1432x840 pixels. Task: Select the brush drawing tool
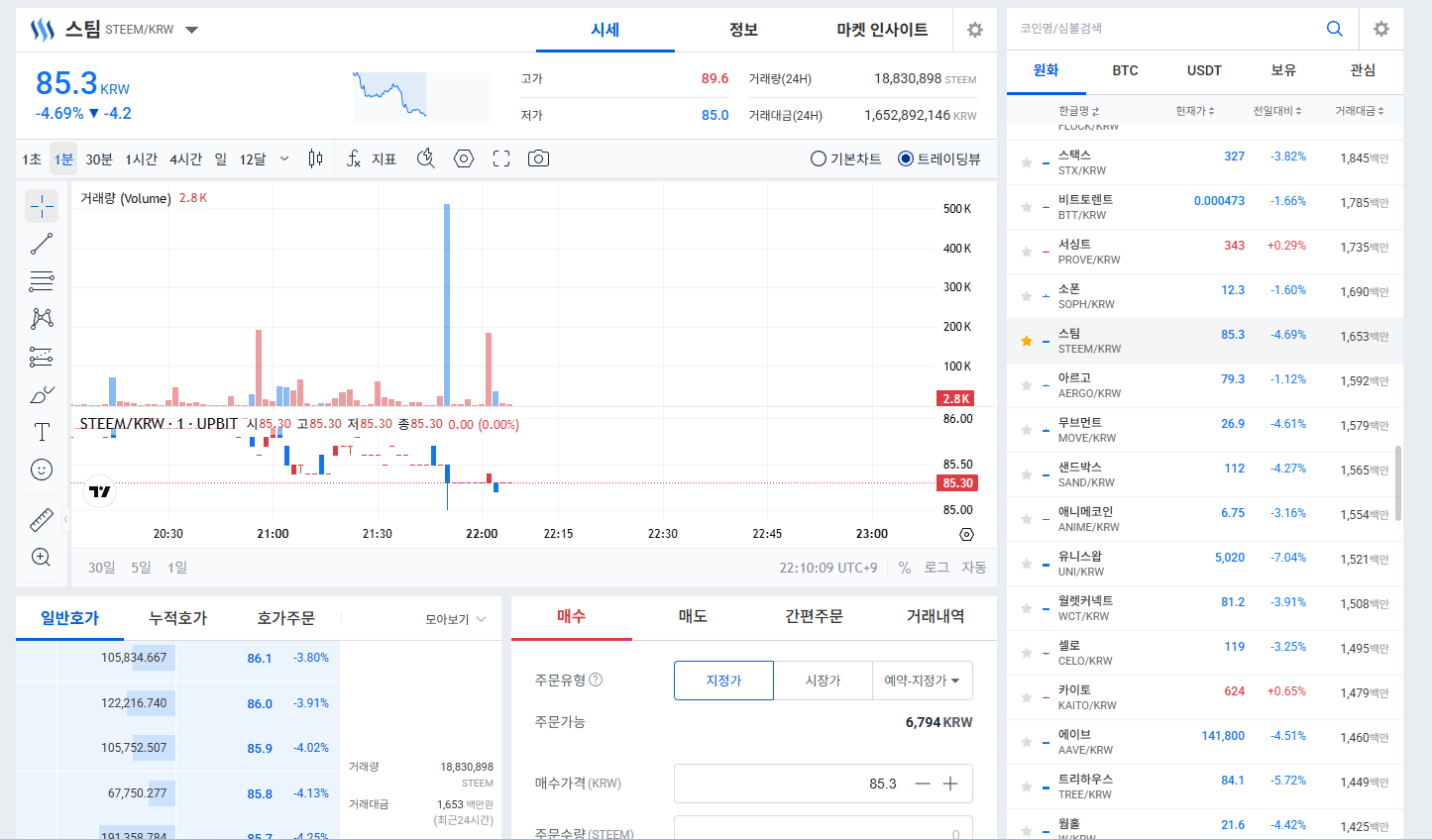[42, 394]
